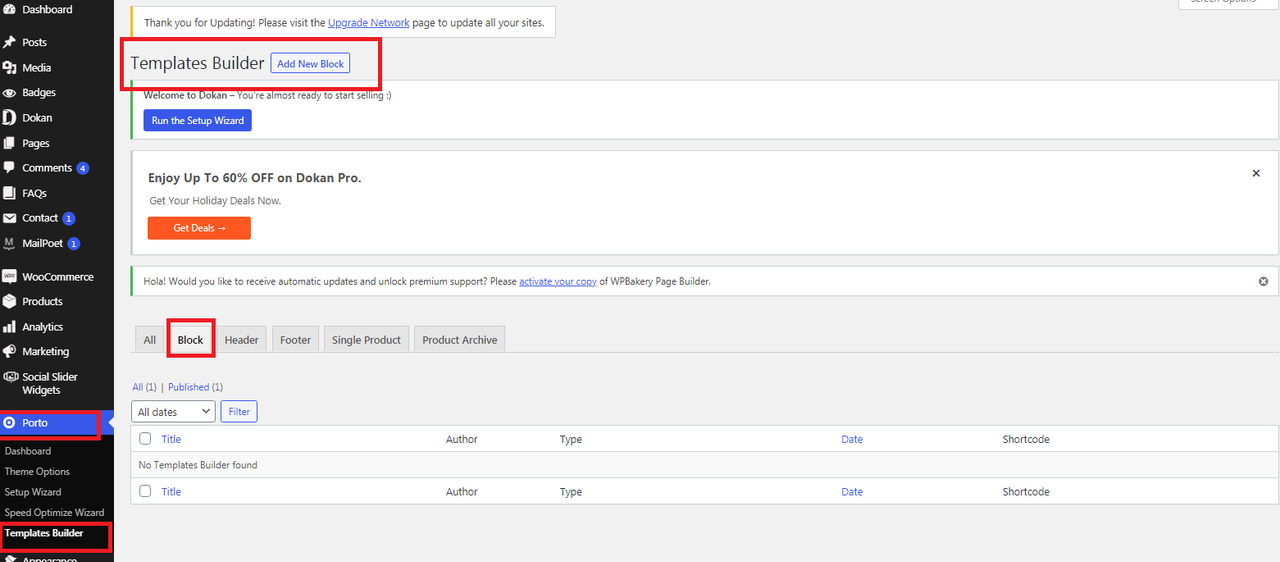Viewport: 1280px width, 562px height.
Task: Click the Filter button
Action: click(239, 411)
